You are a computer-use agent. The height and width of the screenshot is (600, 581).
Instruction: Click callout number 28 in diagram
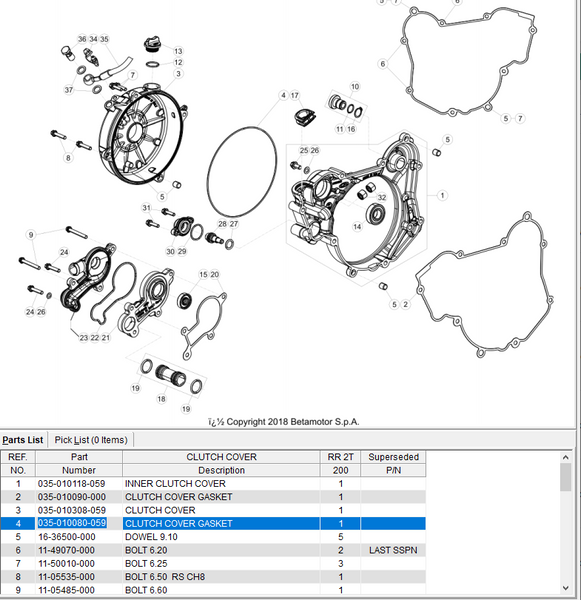[222, 224]
